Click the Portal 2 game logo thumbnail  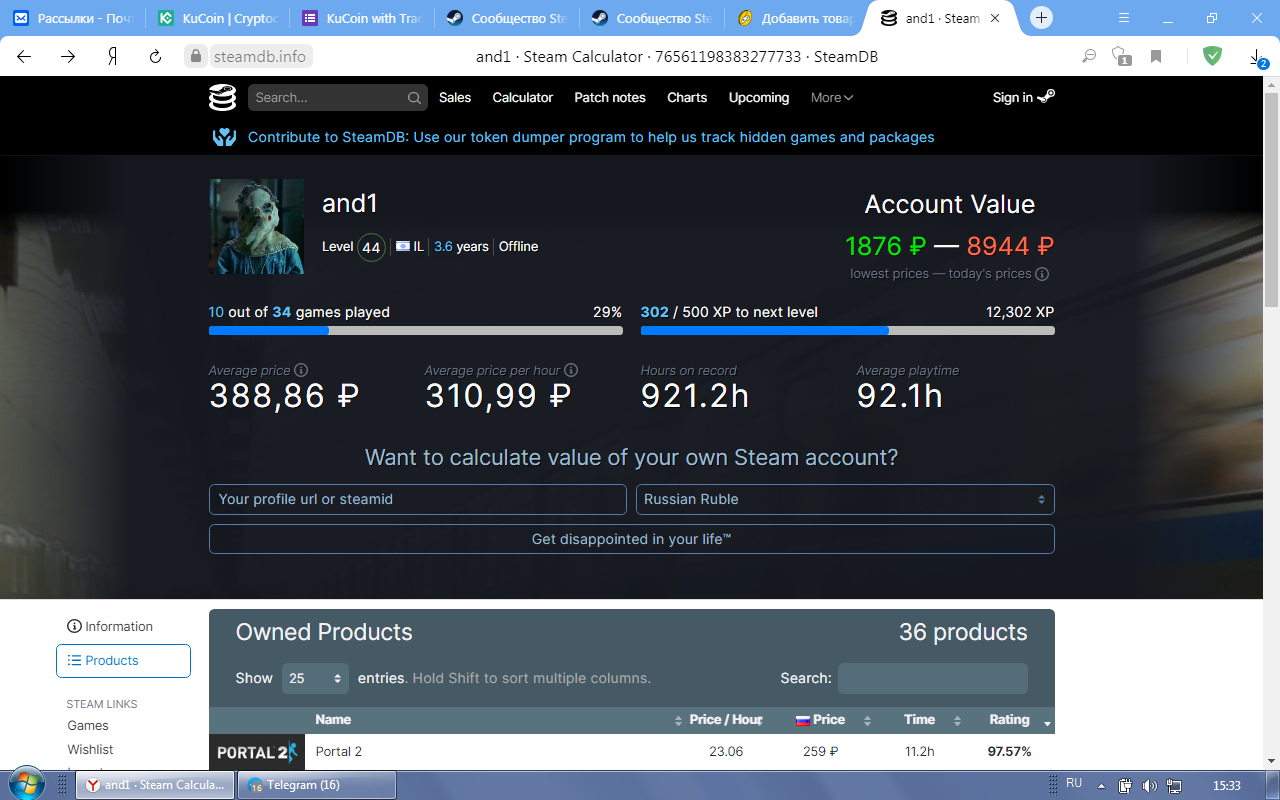257,751
